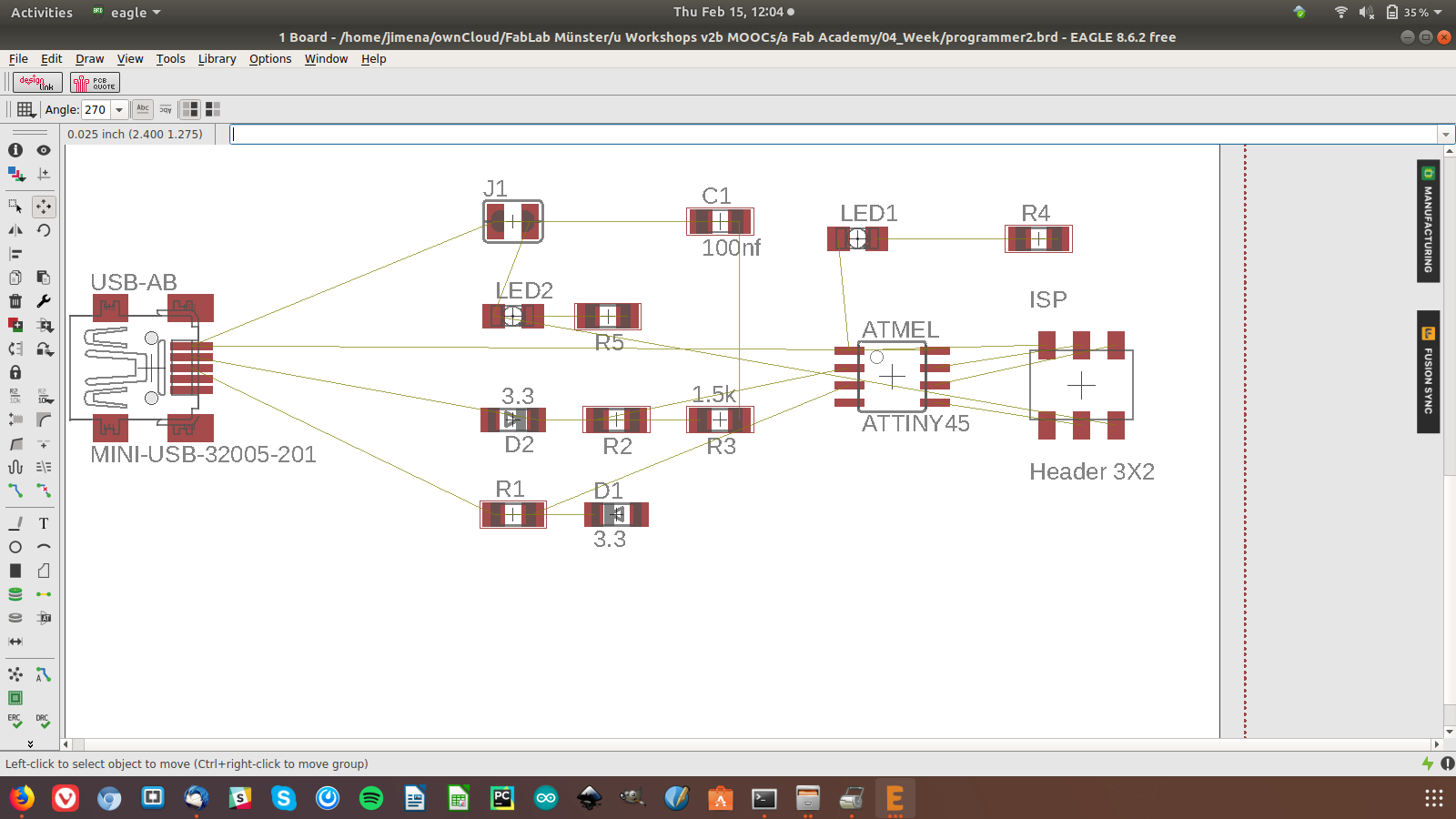The height and width of the screenshot is (819, 1456).
Task: Open the View menu
Action: pos(130,59)
